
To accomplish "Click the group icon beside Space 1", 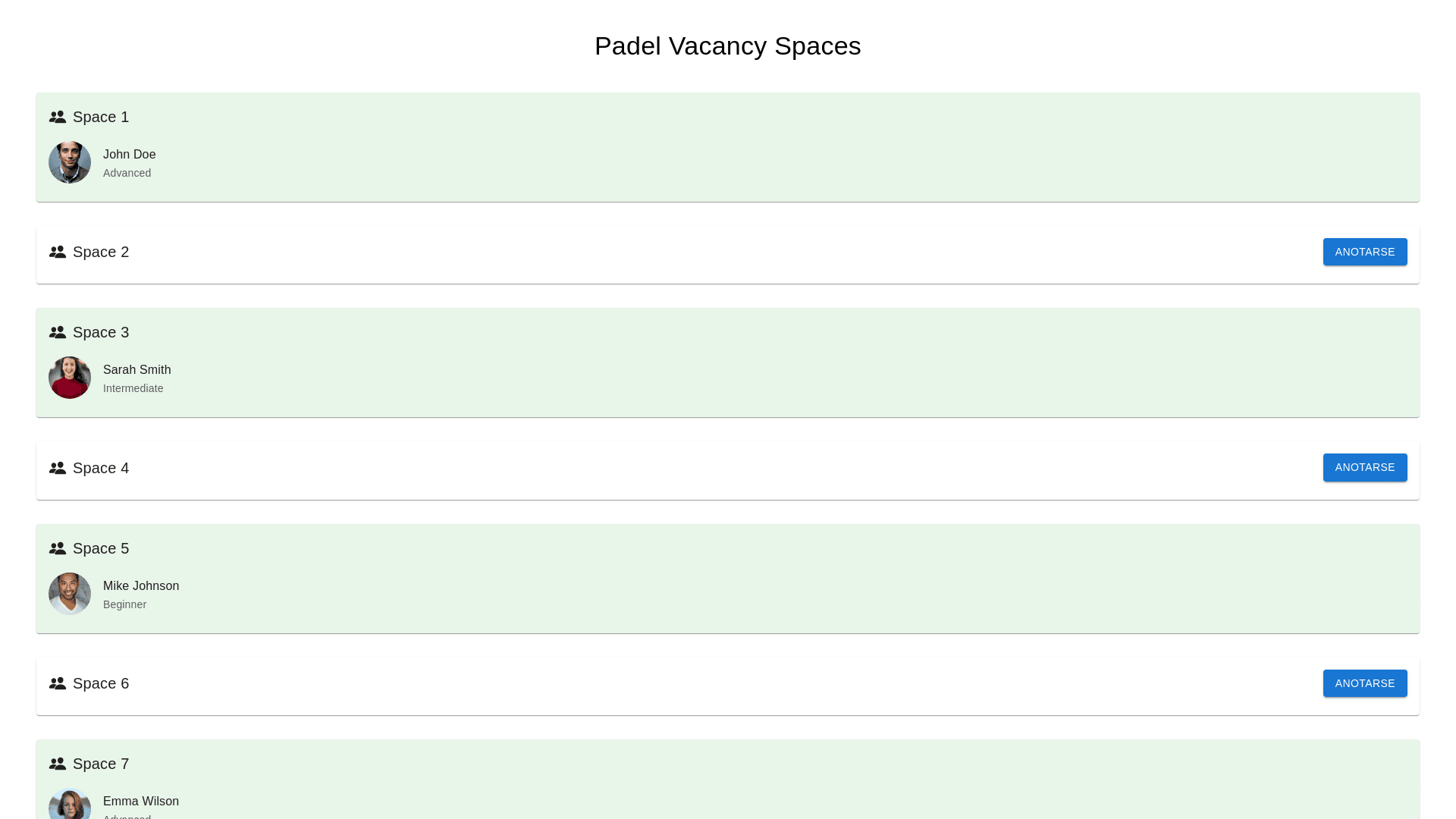I will pos(58,117).
